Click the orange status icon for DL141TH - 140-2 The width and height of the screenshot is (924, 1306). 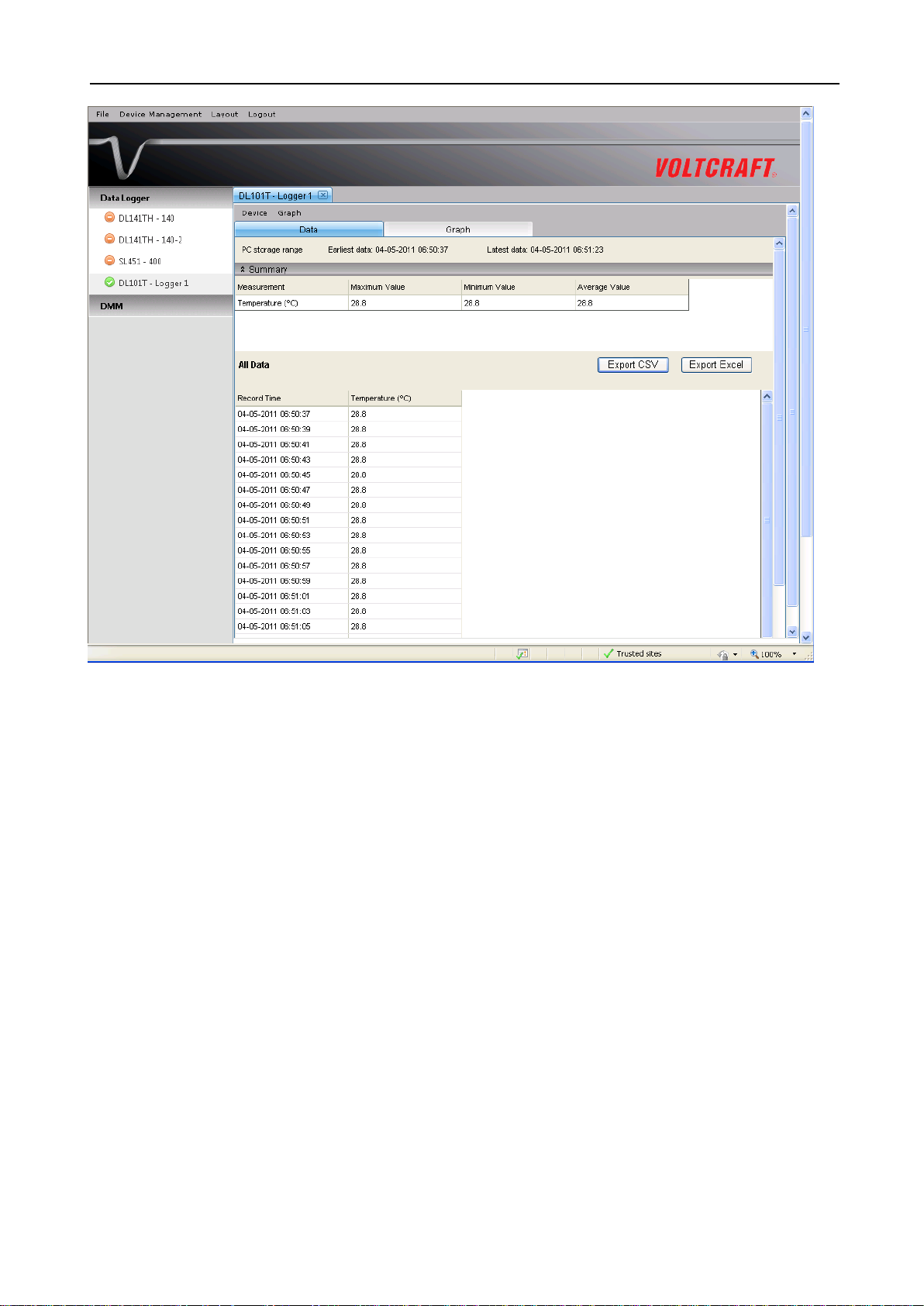[109, 239]
